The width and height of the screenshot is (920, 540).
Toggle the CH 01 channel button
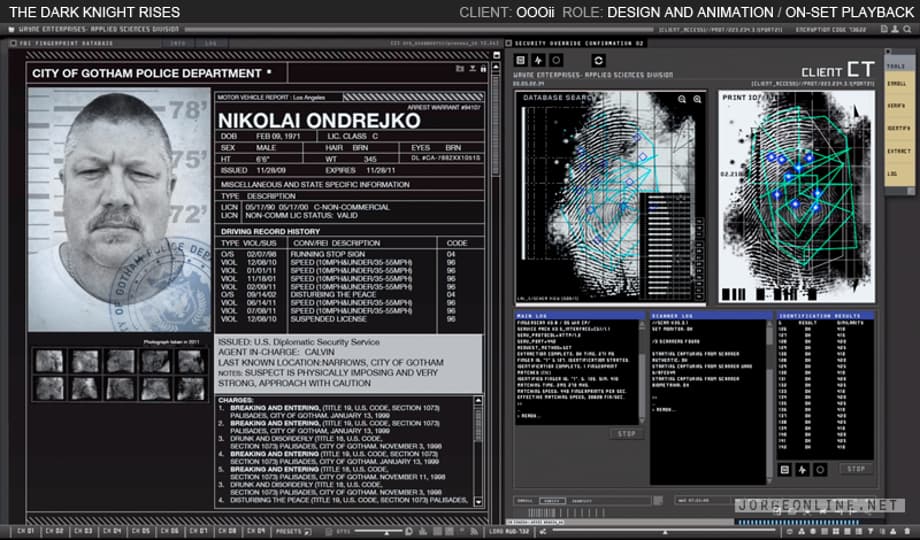point(25,530)
